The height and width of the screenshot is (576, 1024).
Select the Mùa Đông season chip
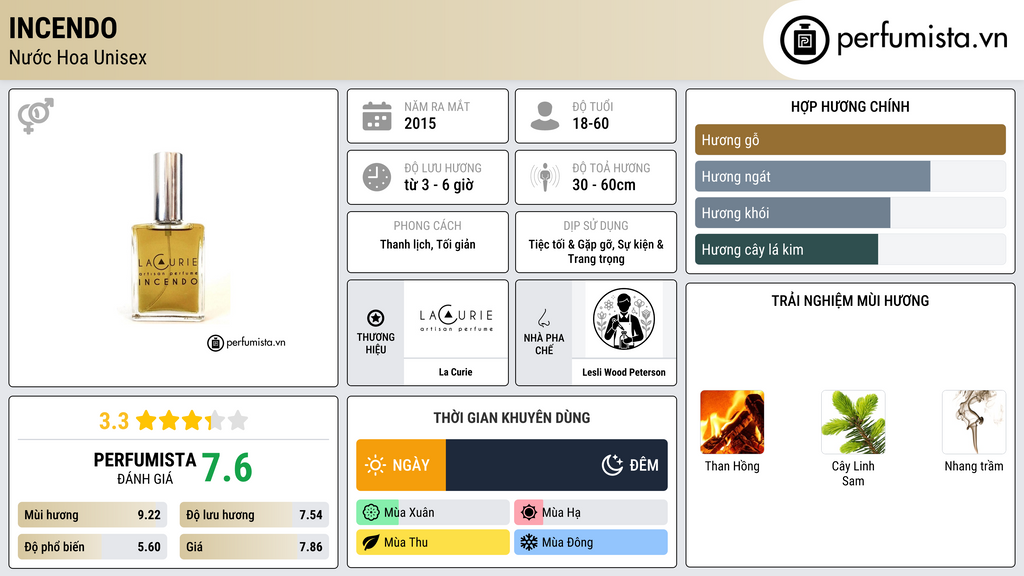click(x=591, y=542)
